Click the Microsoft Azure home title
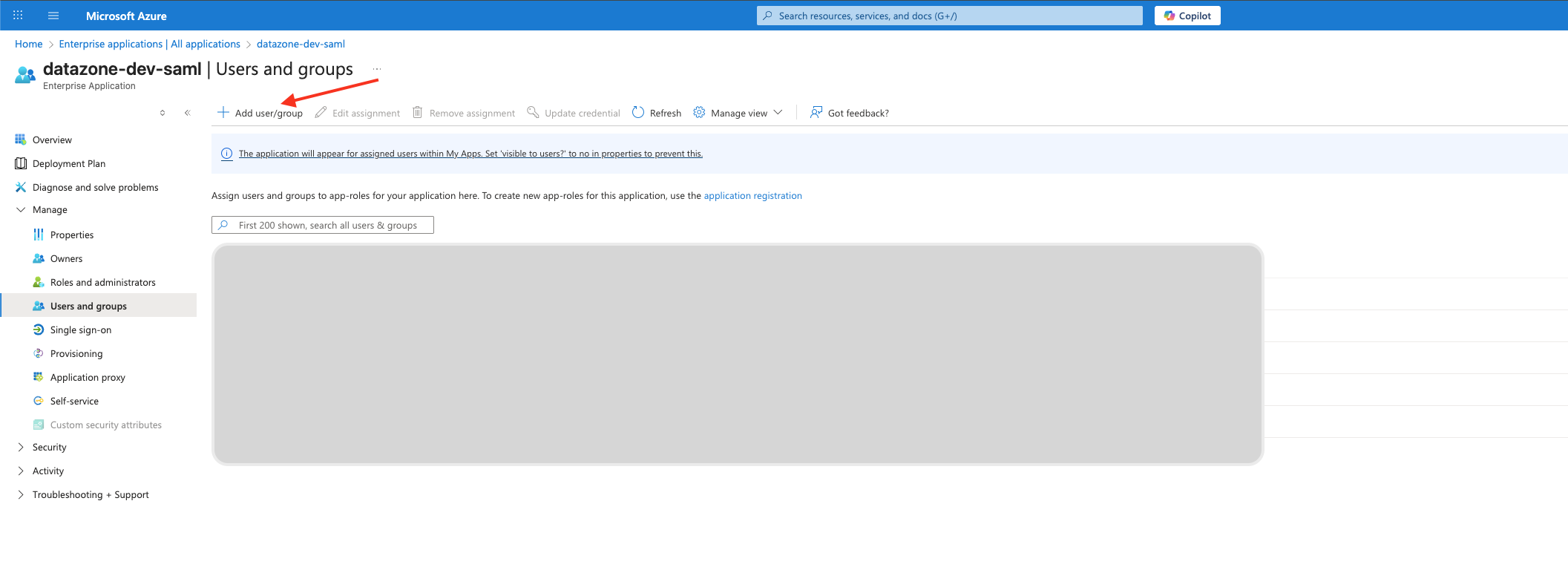The image size is (1568, 570). (126, 16)
